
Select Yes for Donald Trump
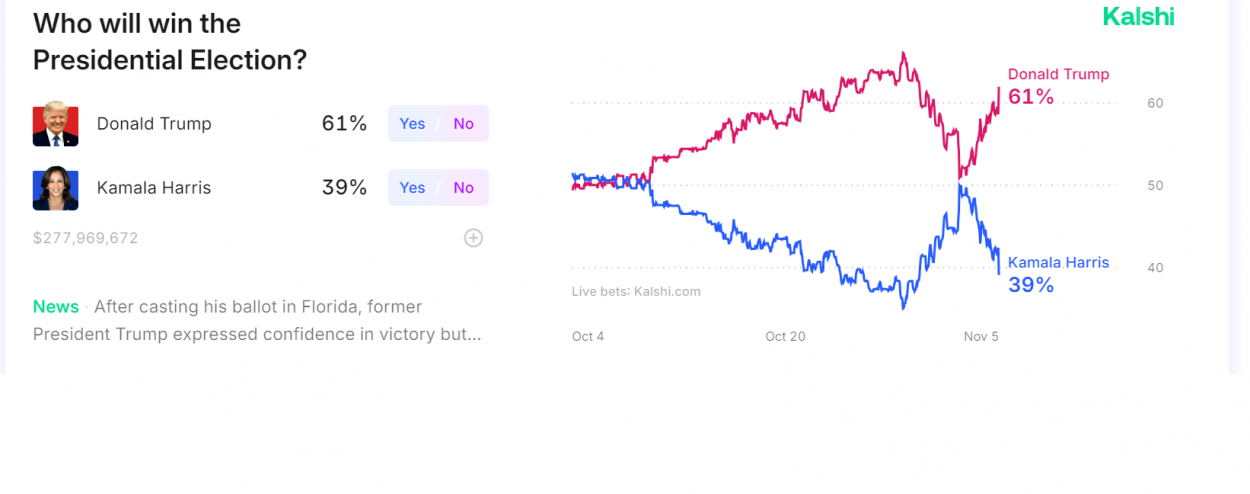(412, 124)
